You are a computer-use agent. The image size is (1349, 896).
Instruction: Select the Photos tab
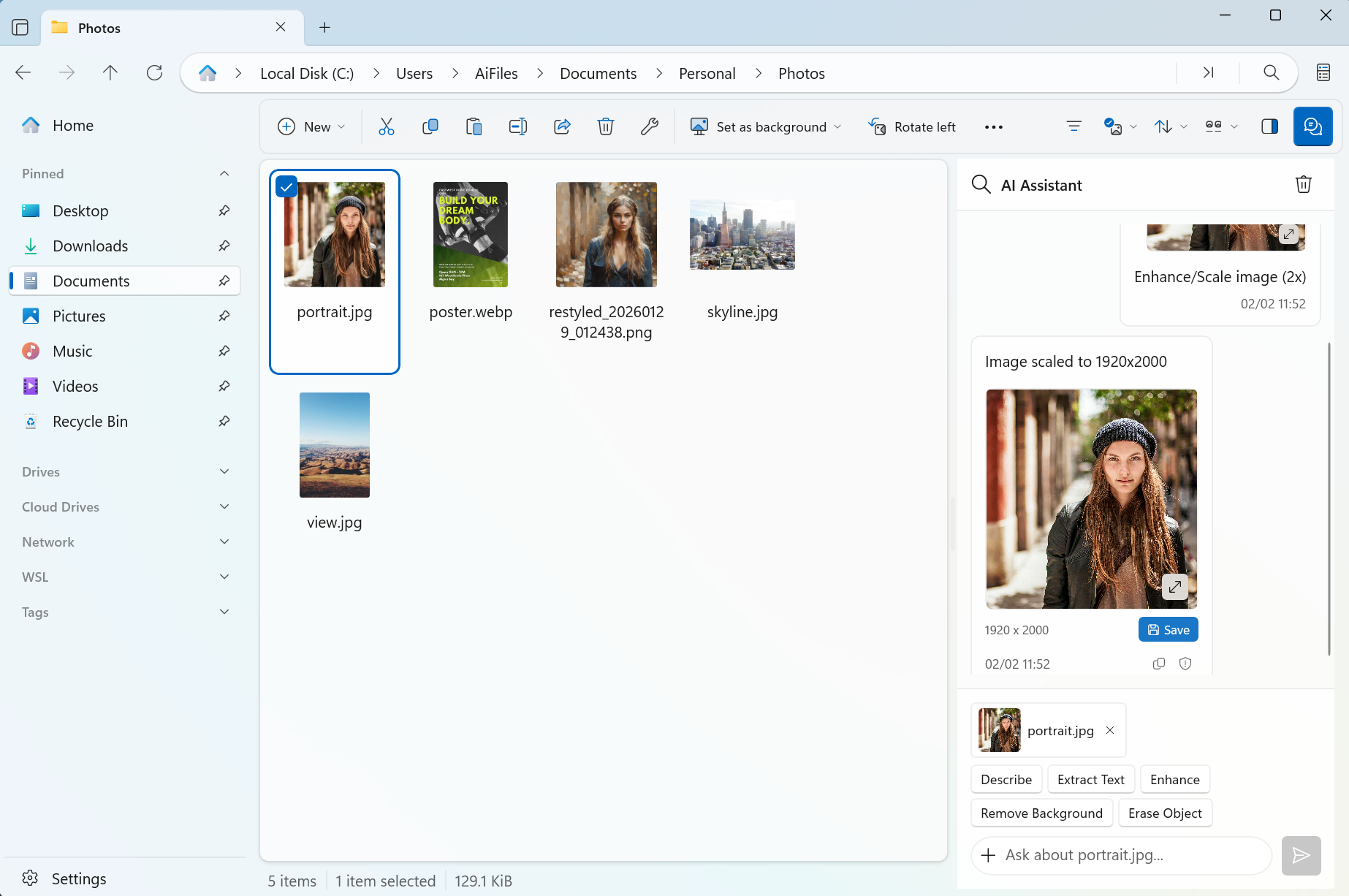pyautogui.click(x=100, y=27)
